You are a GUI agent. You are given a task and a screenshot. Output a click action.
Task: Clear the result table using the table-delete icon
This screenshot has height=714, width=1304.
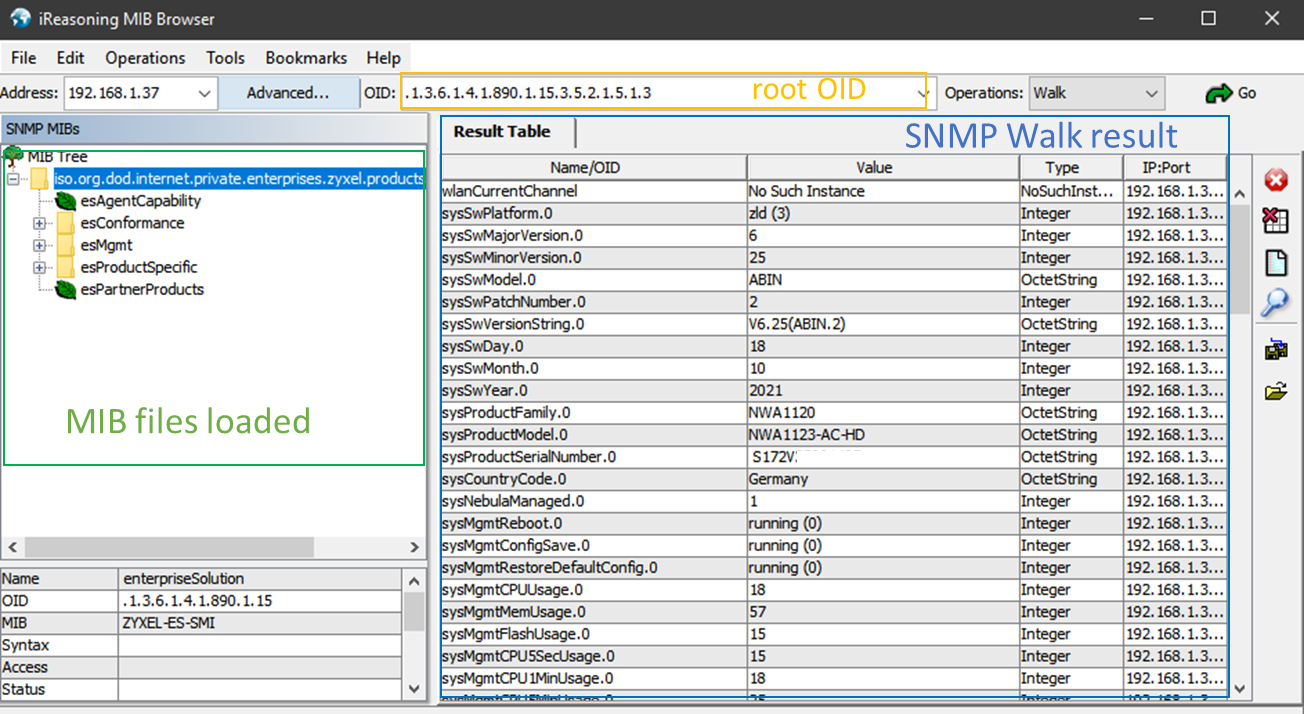pos(1275,221)
